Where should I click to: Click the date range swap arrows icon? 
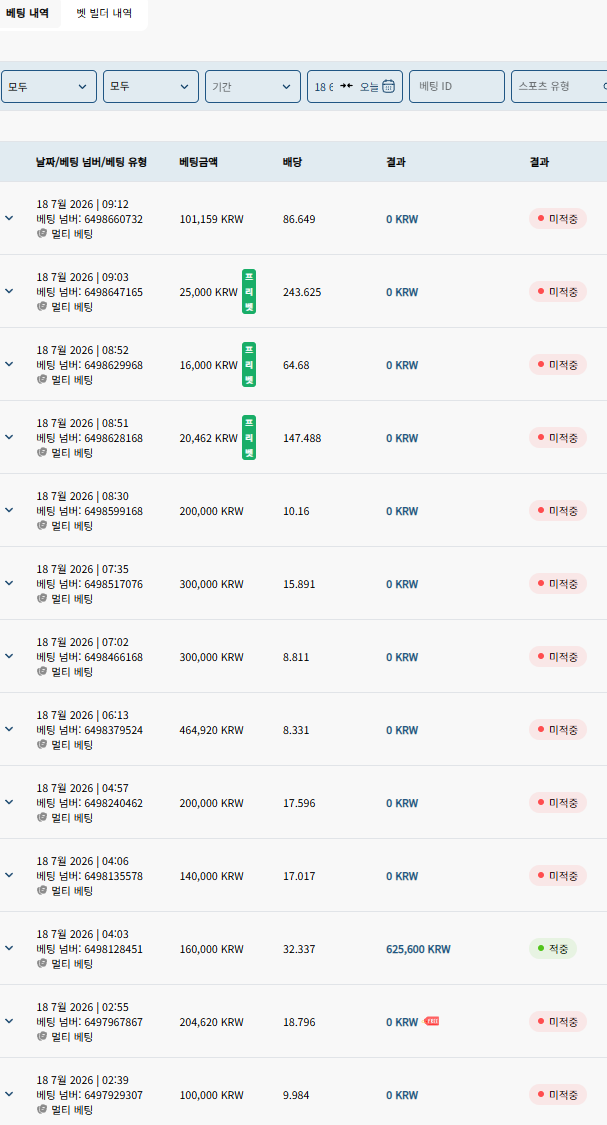(x=347, y=86)
